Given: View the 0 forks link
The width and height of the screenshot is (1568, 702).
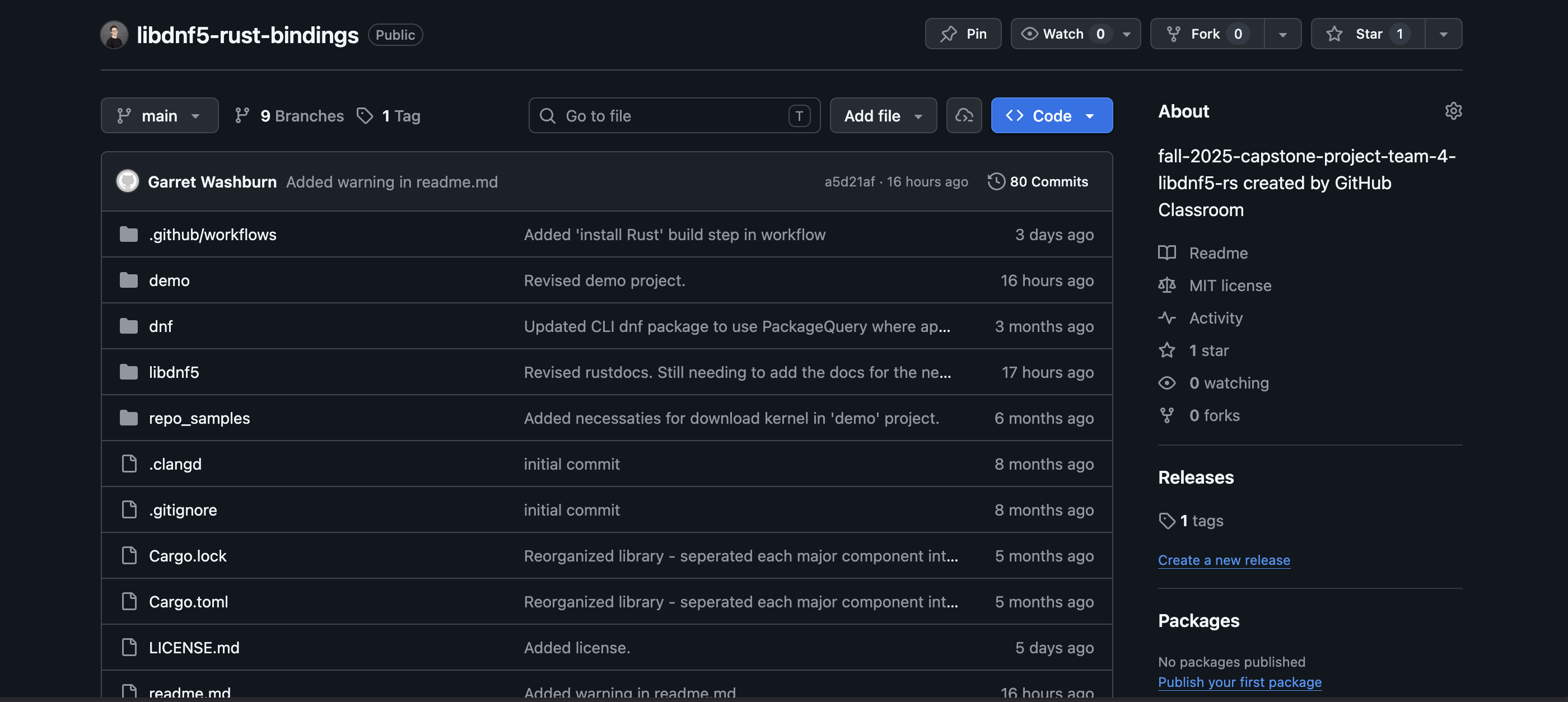Looking at the screenshot, I should point(1199,415).
